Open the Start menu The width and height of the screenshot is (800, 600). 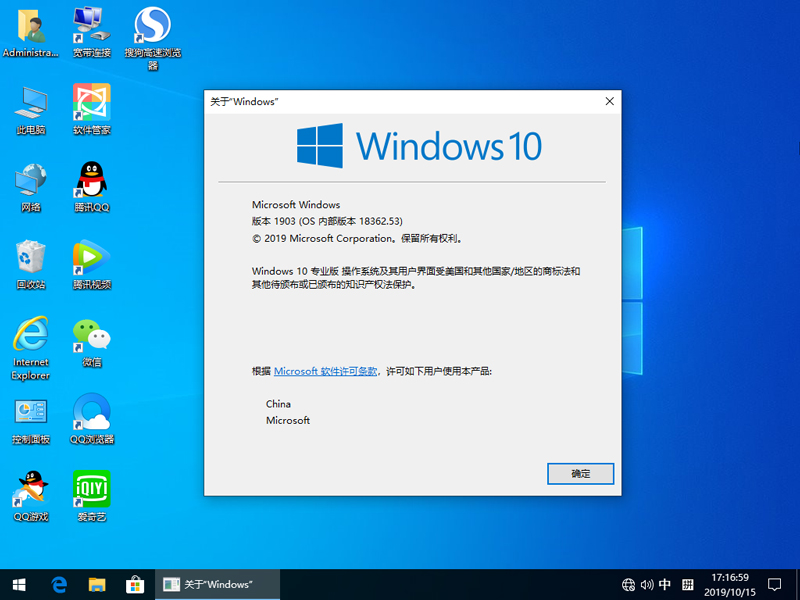(20, 584)
